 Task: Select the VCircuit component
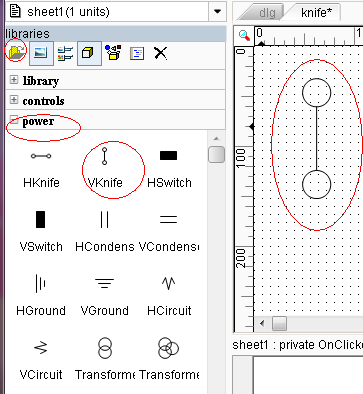[41, 360]
